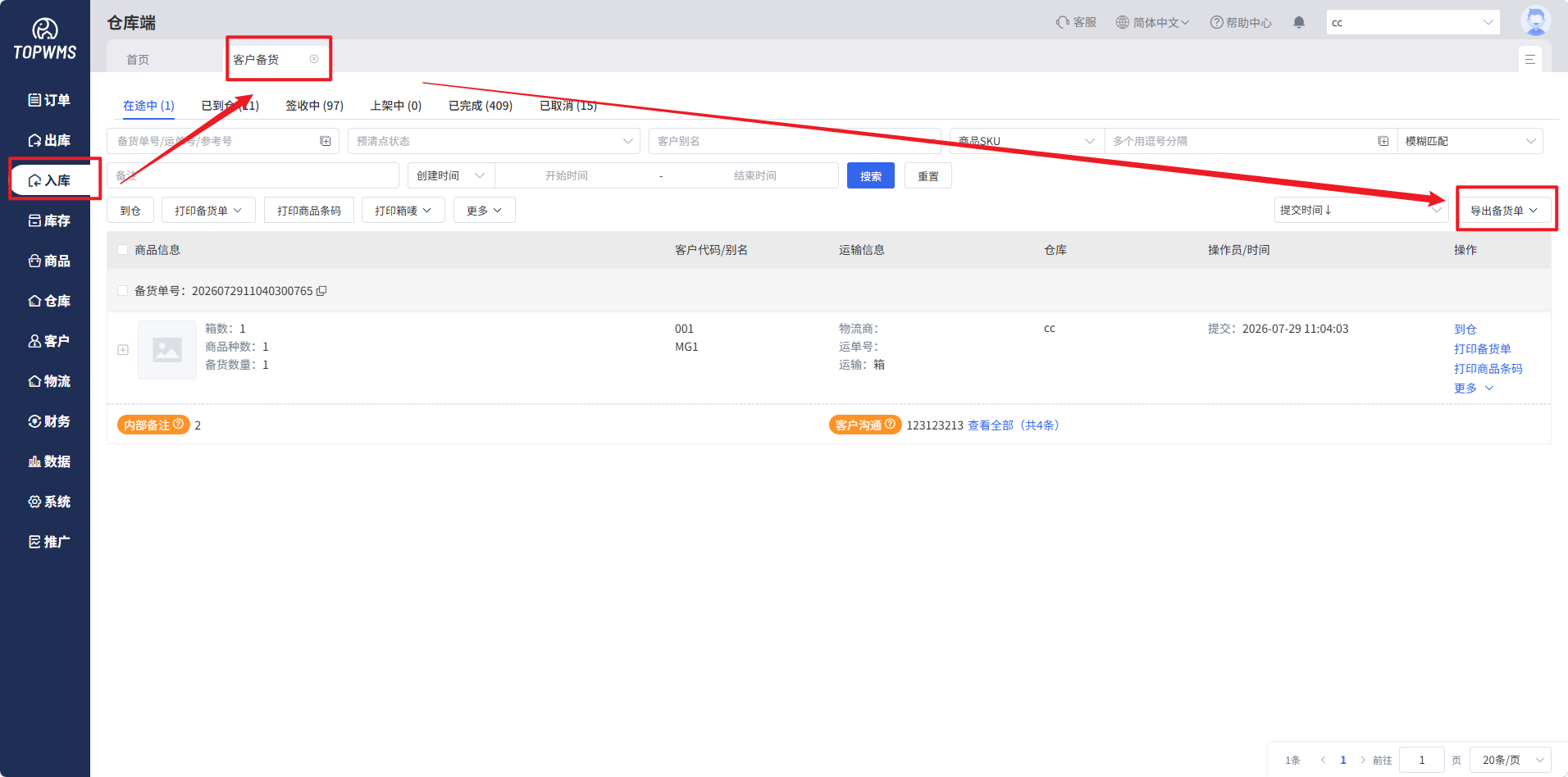
Task: Open the 数据 sidebar menu
Action: pos(49,461)
